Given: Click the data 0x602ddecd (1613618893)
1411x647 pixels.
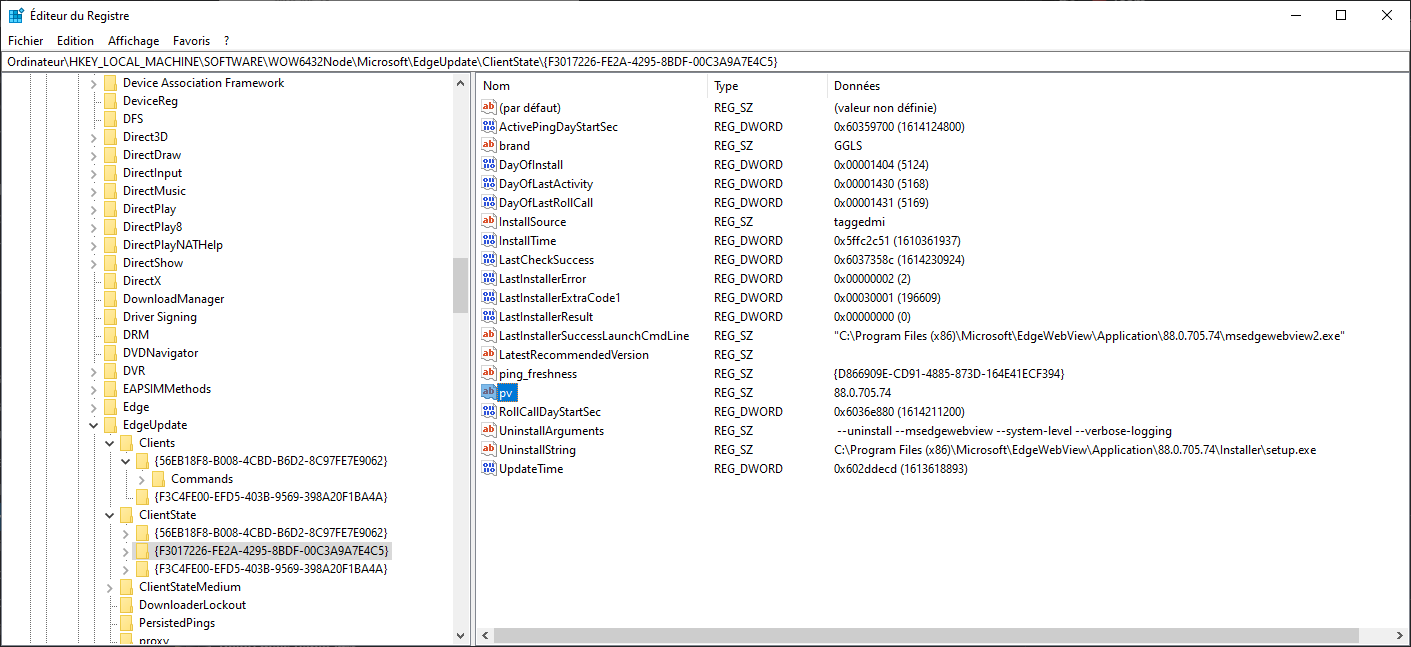Looking at the screenshot, I should [901, 469].
